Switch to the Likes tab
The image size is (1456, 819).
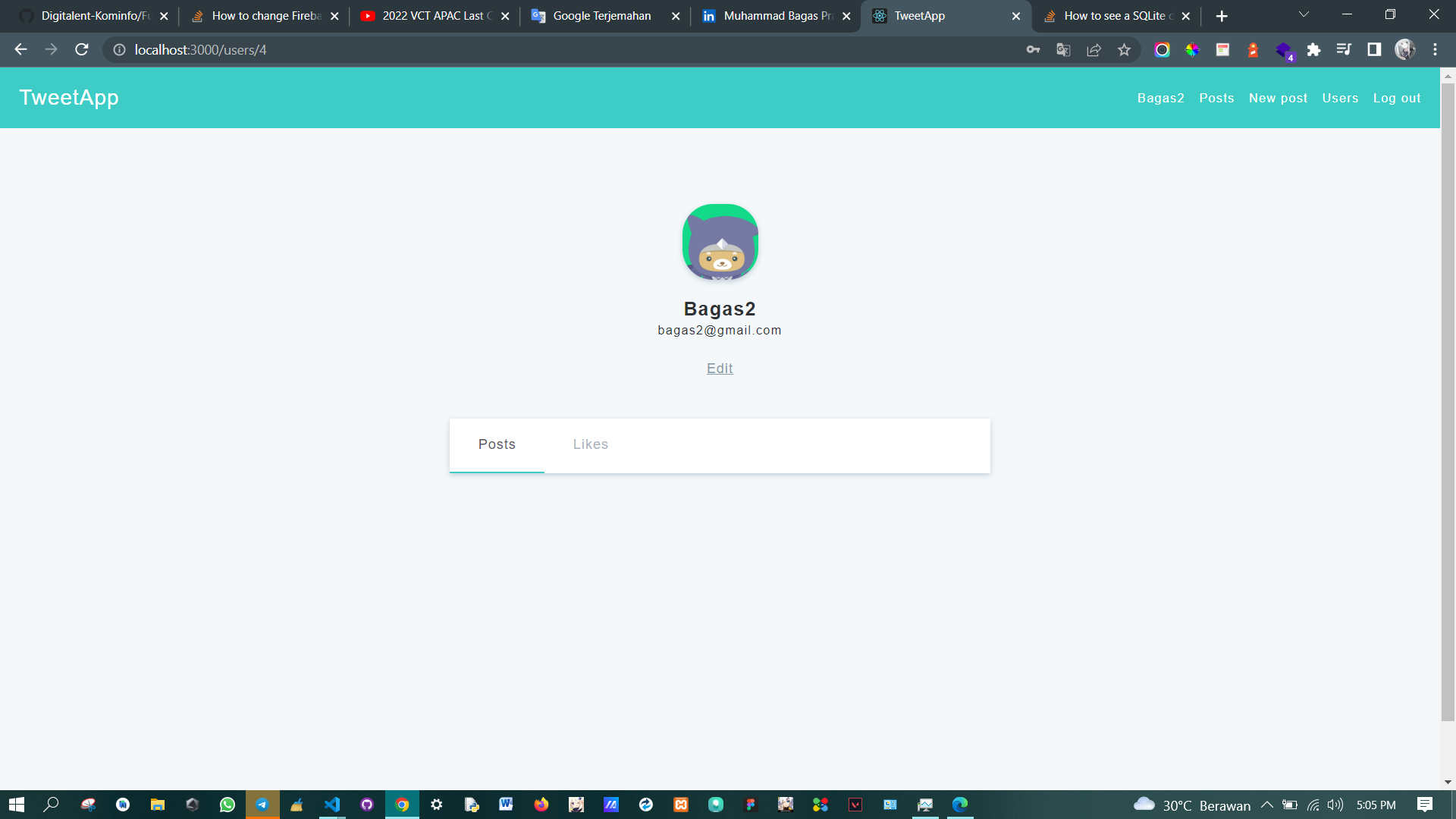[x=590, y=444]
